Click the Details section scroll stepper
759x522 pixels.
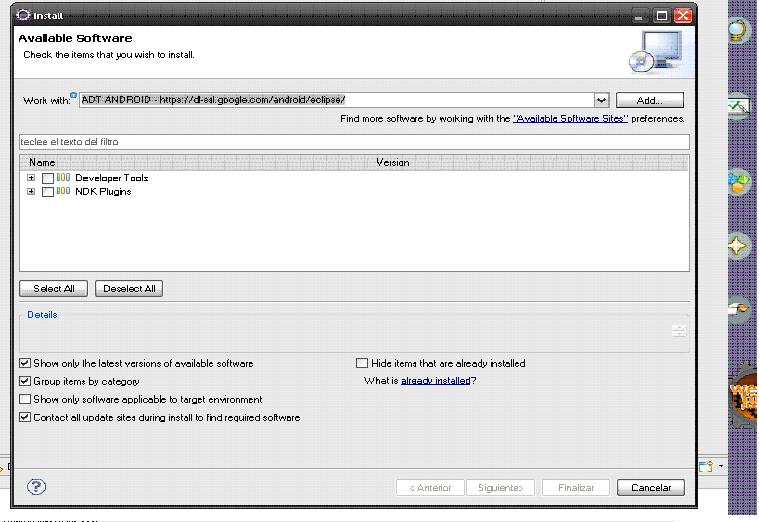679,331
